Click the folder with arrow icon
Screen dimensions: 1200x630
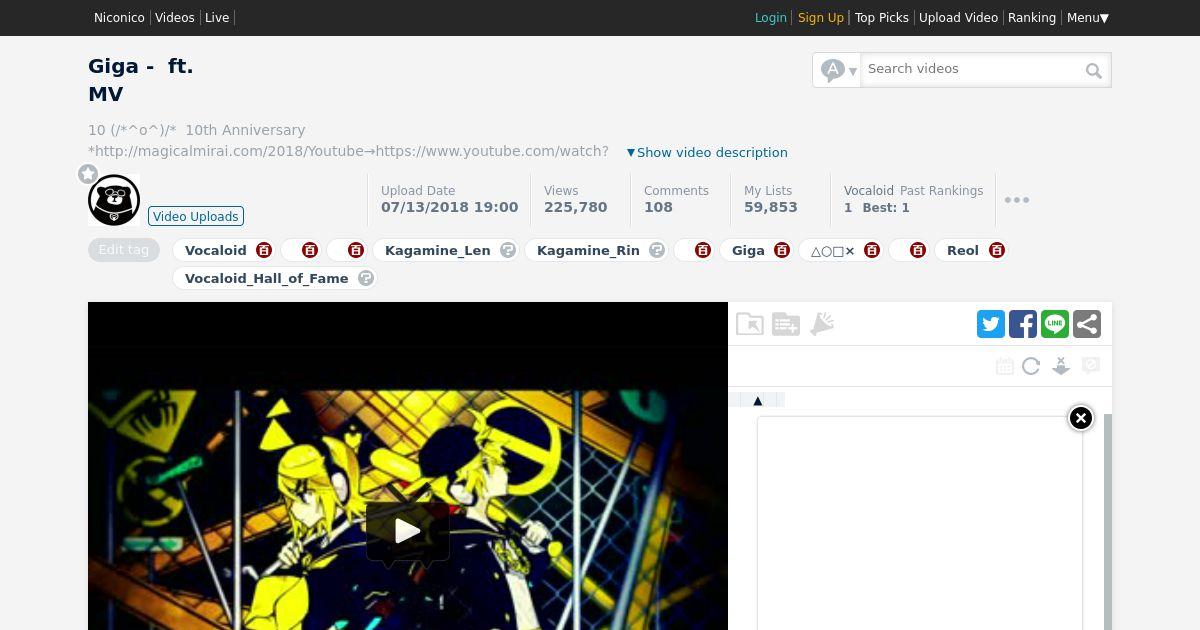[x=750, y=324]
